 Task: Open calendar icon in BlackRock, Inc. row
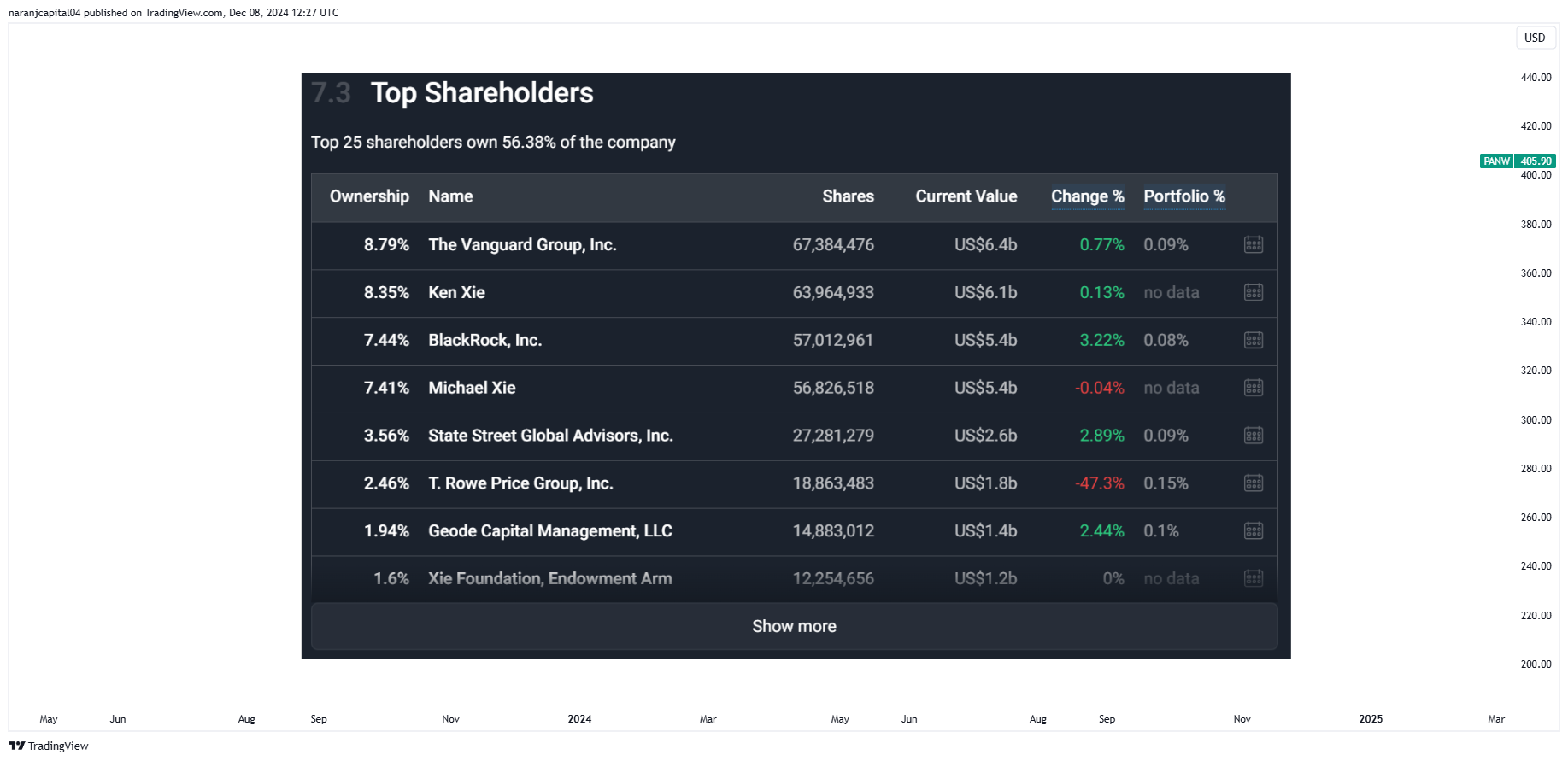[1254, 341]
